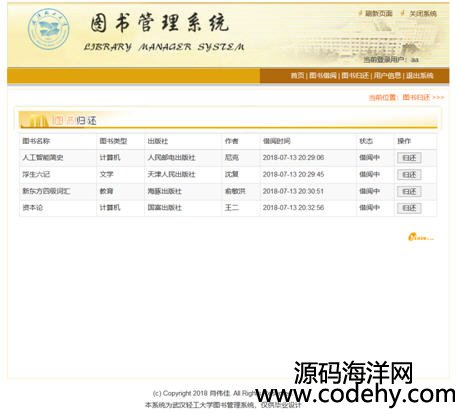Click the 图书归还 breadcrumb link
The image size is (460, 414).
[x=416, y=97]
